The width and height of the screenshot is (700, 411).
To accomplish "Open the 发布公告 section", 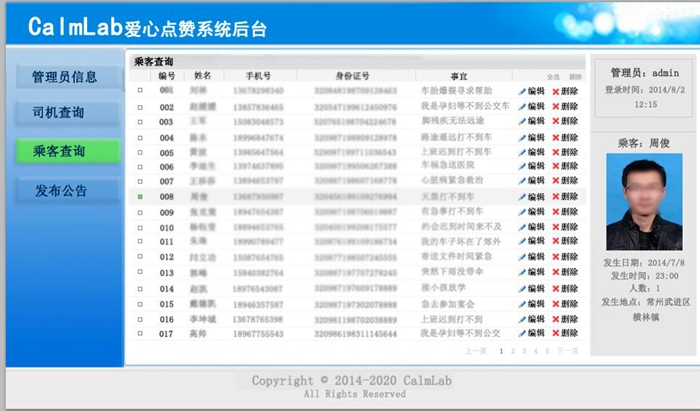I will pyautogui.click(x=65, y=190).
